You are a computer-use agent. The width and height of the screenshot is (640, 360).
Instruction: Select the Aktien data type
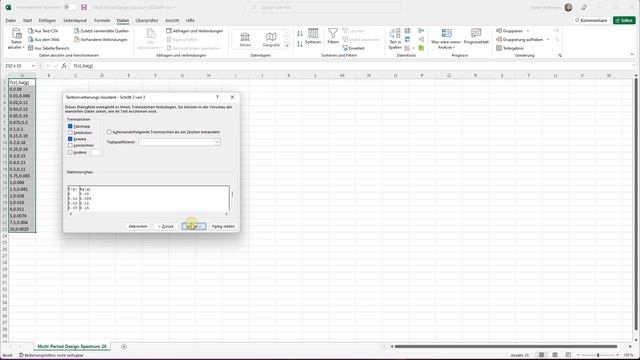[245, 40]
